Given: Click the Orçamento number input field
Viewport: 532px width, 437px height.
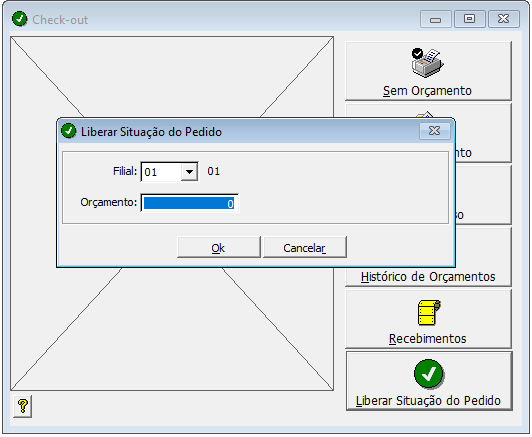Looking at the screenshot, I should click(x=190, y=203).
